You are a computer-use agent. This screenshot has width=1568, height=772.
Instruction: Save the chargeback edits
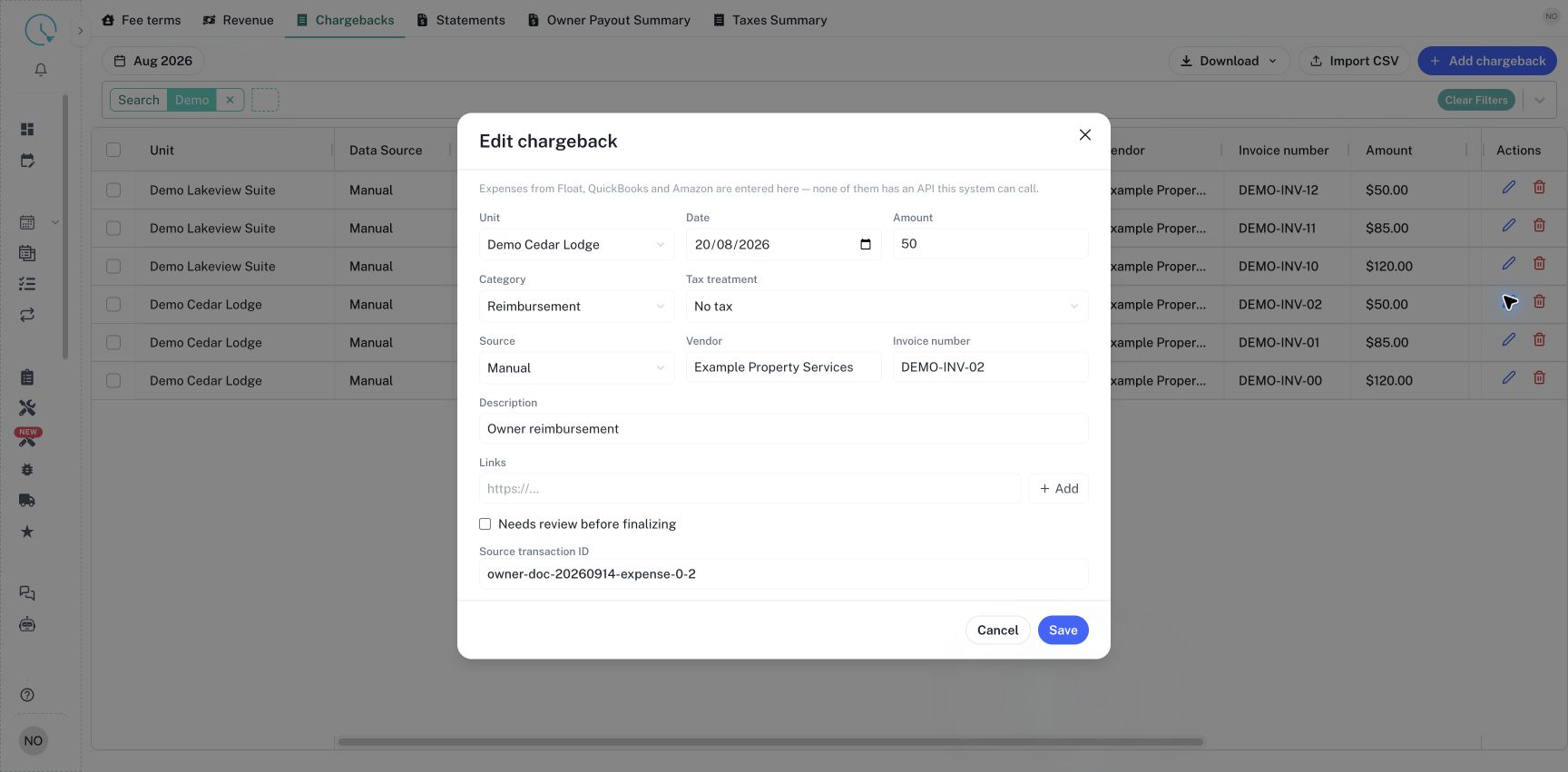(1063, 630)
